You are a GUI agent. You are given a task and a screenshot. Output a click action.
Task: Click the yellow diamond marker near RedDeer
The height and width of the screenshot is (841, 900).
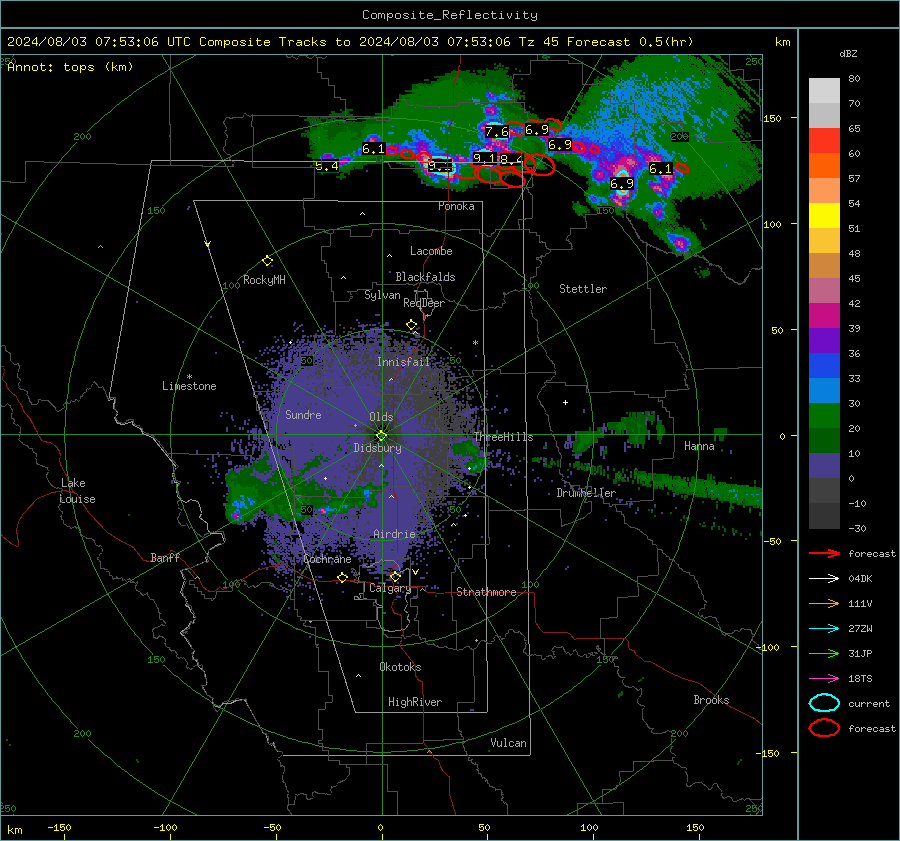click(x=411, y=325)
